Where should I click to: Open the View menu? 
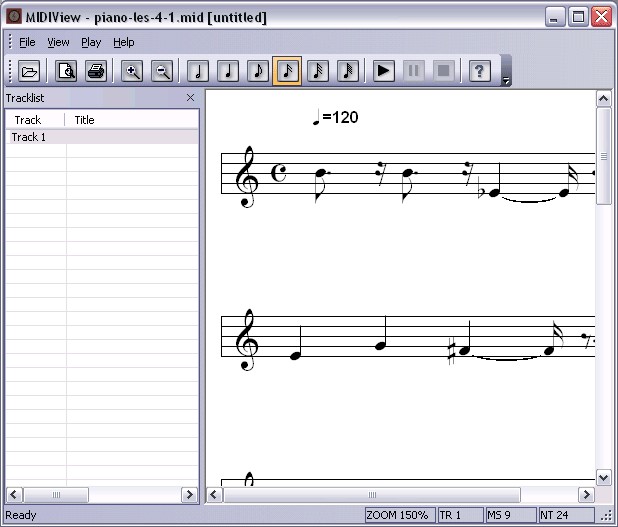click(58, 42)
